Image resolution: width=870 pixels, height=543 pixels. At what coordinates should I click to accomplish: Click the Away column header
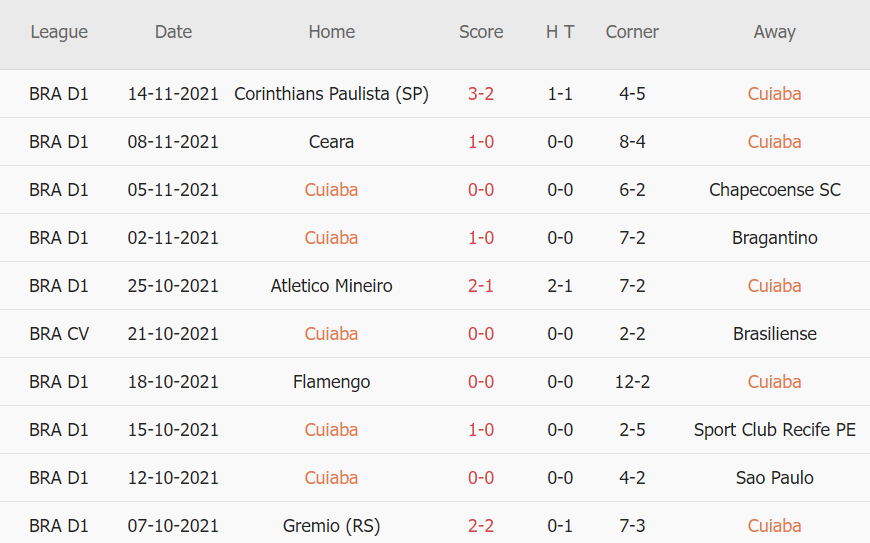[774, 32]
